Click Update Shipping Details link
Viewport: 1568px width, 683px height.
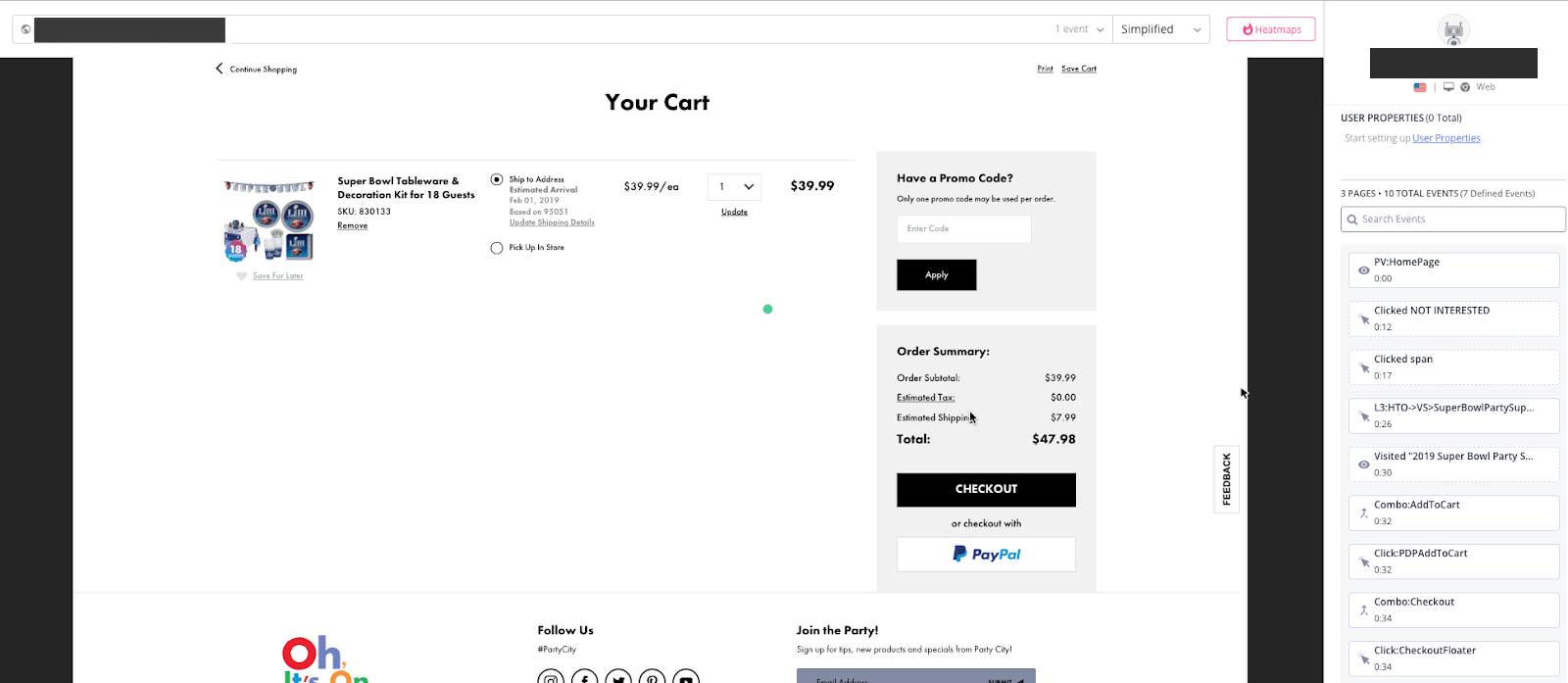click(552, 222)
